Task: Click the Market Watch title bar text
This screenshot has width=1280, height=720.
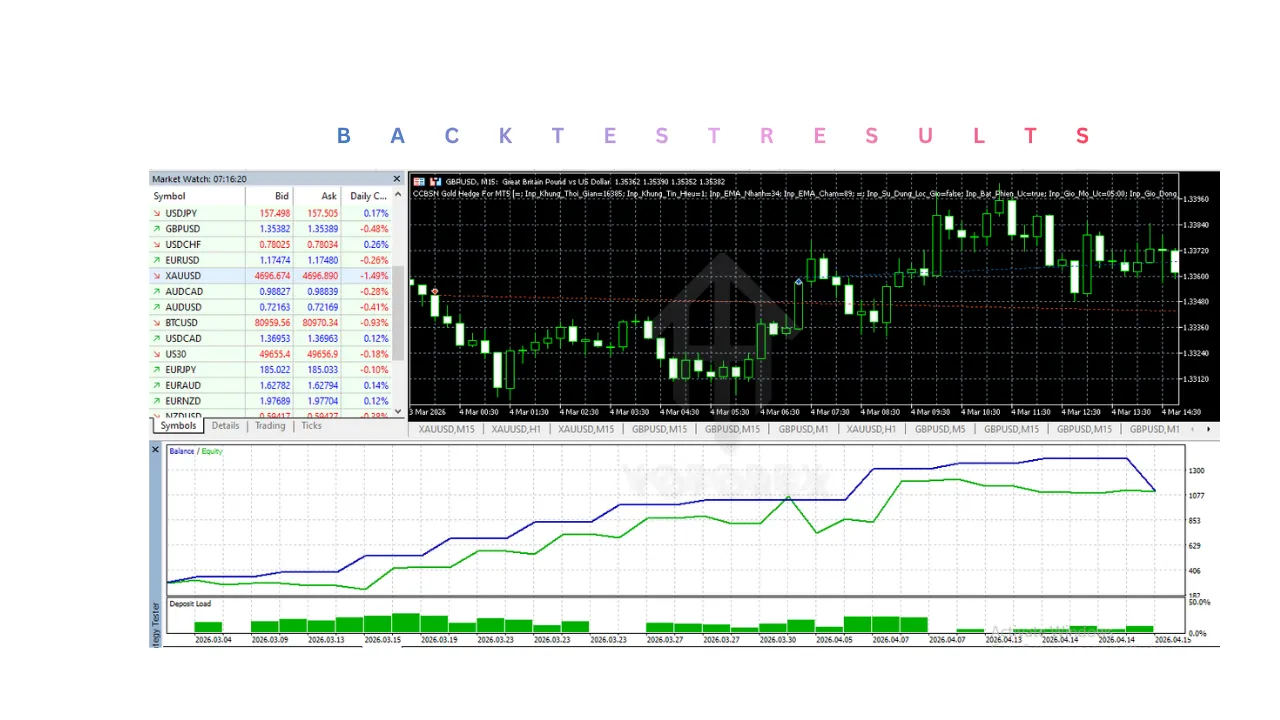Action: (199, 179)
